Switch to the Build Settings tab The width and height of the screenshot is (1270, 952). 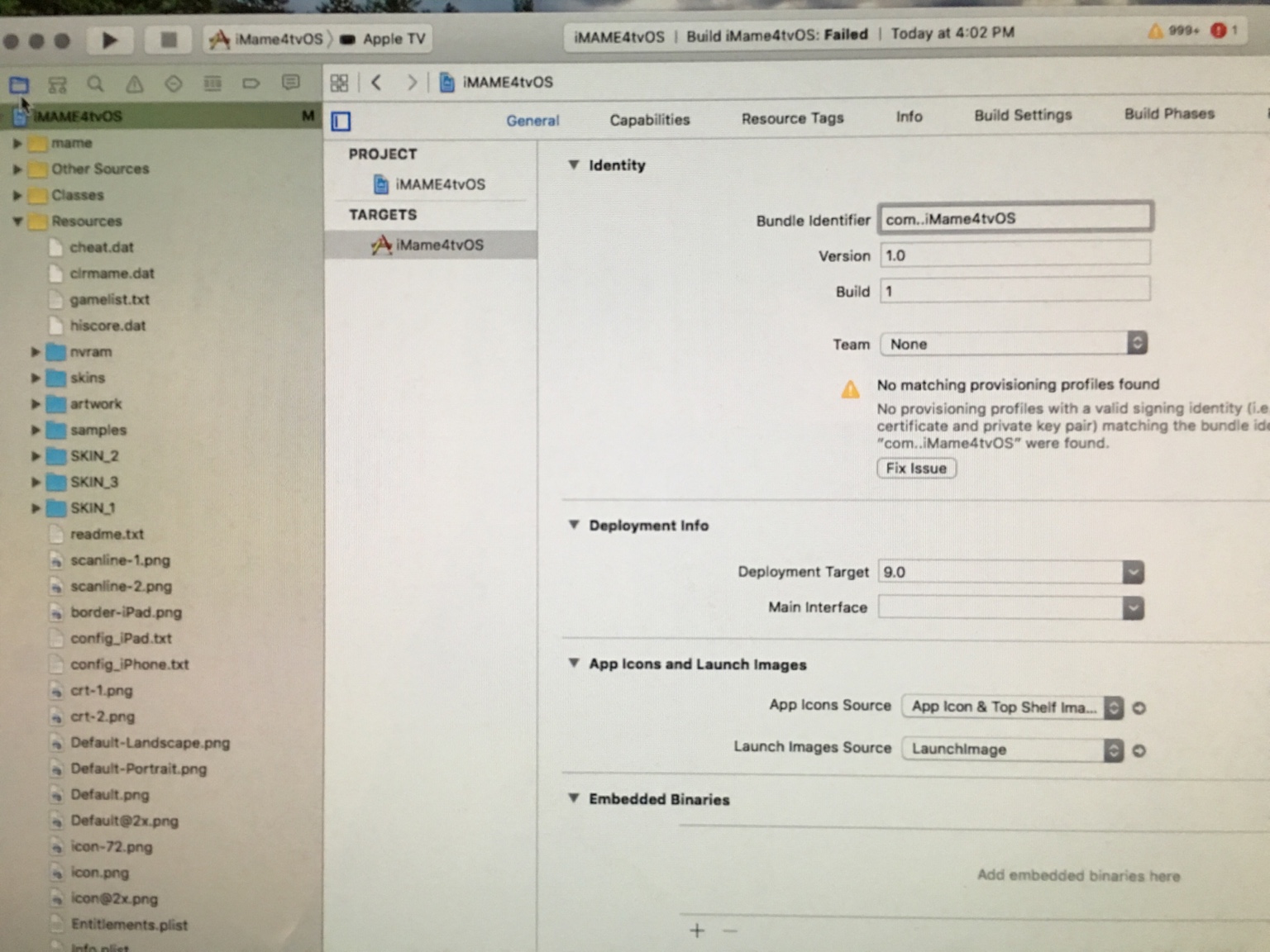[1023, 115]
